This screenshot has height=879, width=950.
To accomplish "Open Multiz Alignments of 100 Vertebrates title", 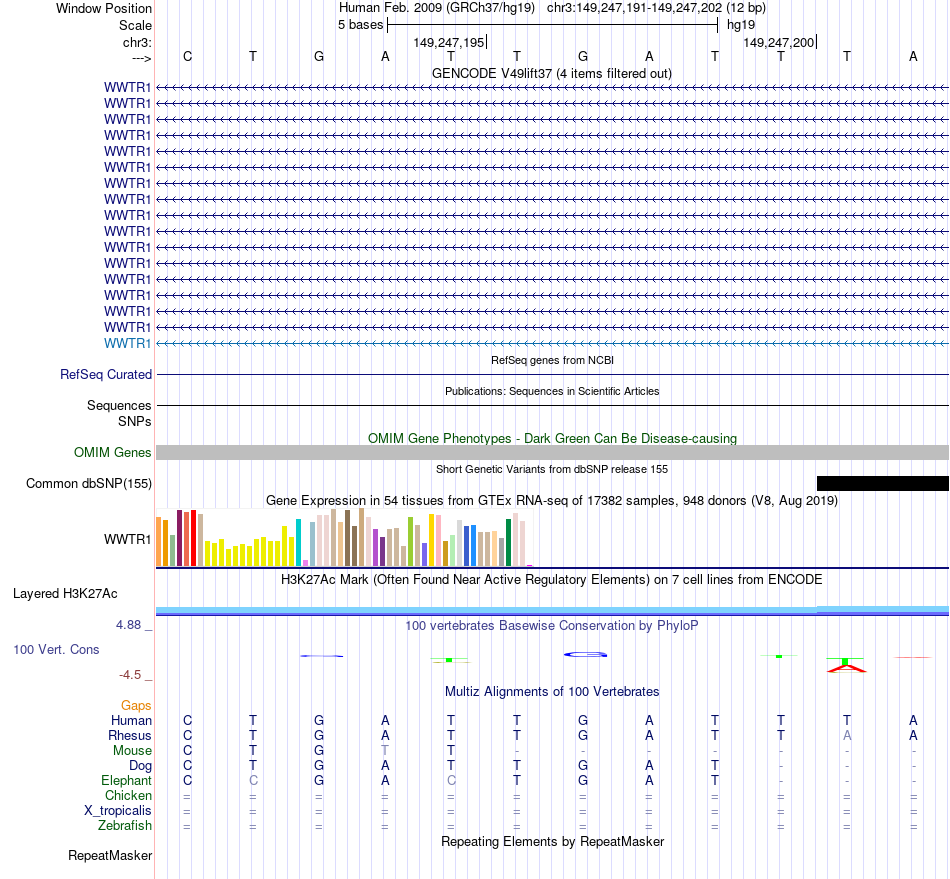I will click(552, 691).
